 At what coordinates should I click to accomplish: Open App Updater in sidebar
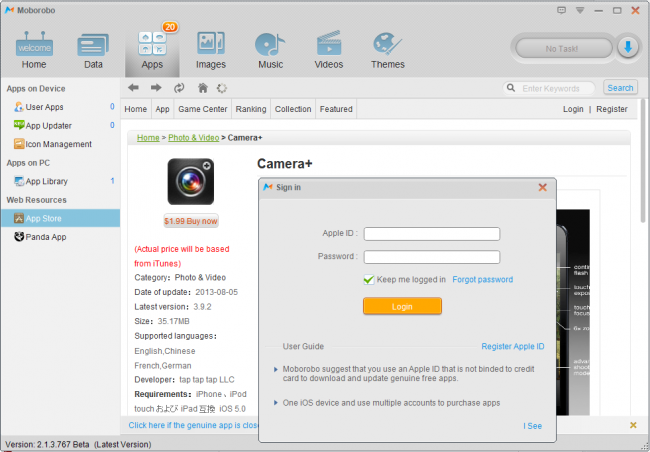tap(60, 125)
